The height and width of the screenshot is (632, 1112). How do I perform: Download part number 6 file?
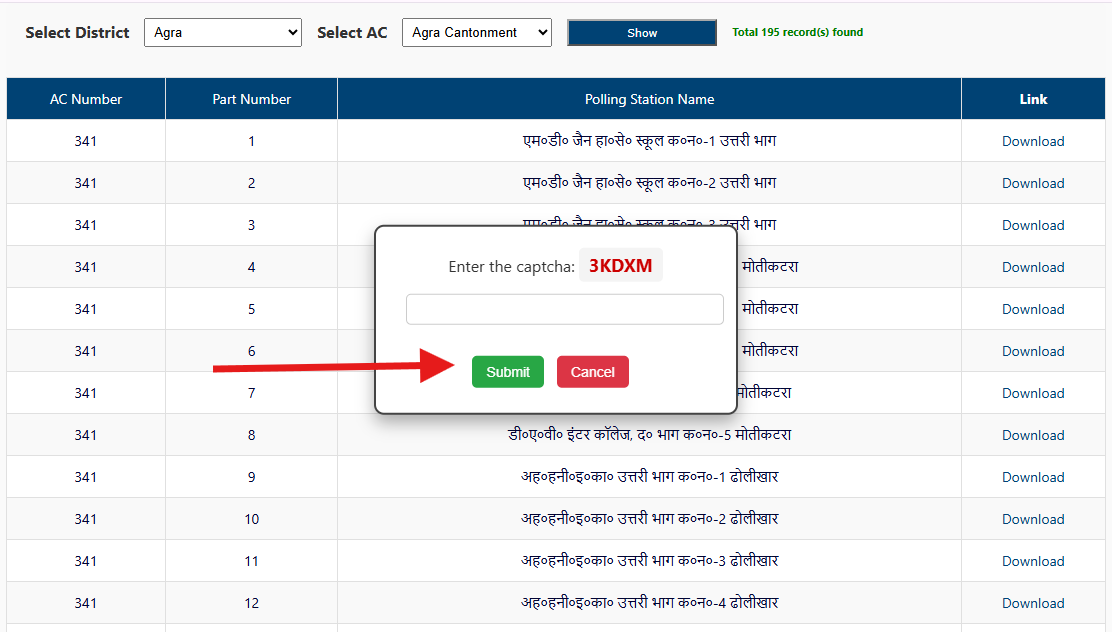click(1033, 351)
